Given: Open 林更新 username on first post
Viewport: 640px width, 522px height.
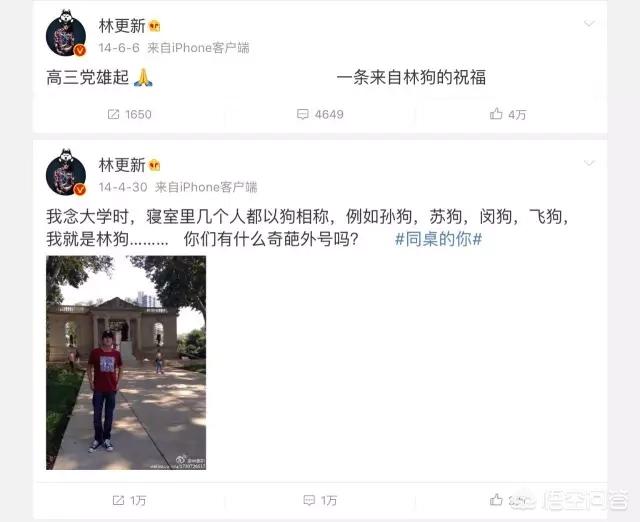Looking at the screenshot, I should pos(122,26).
